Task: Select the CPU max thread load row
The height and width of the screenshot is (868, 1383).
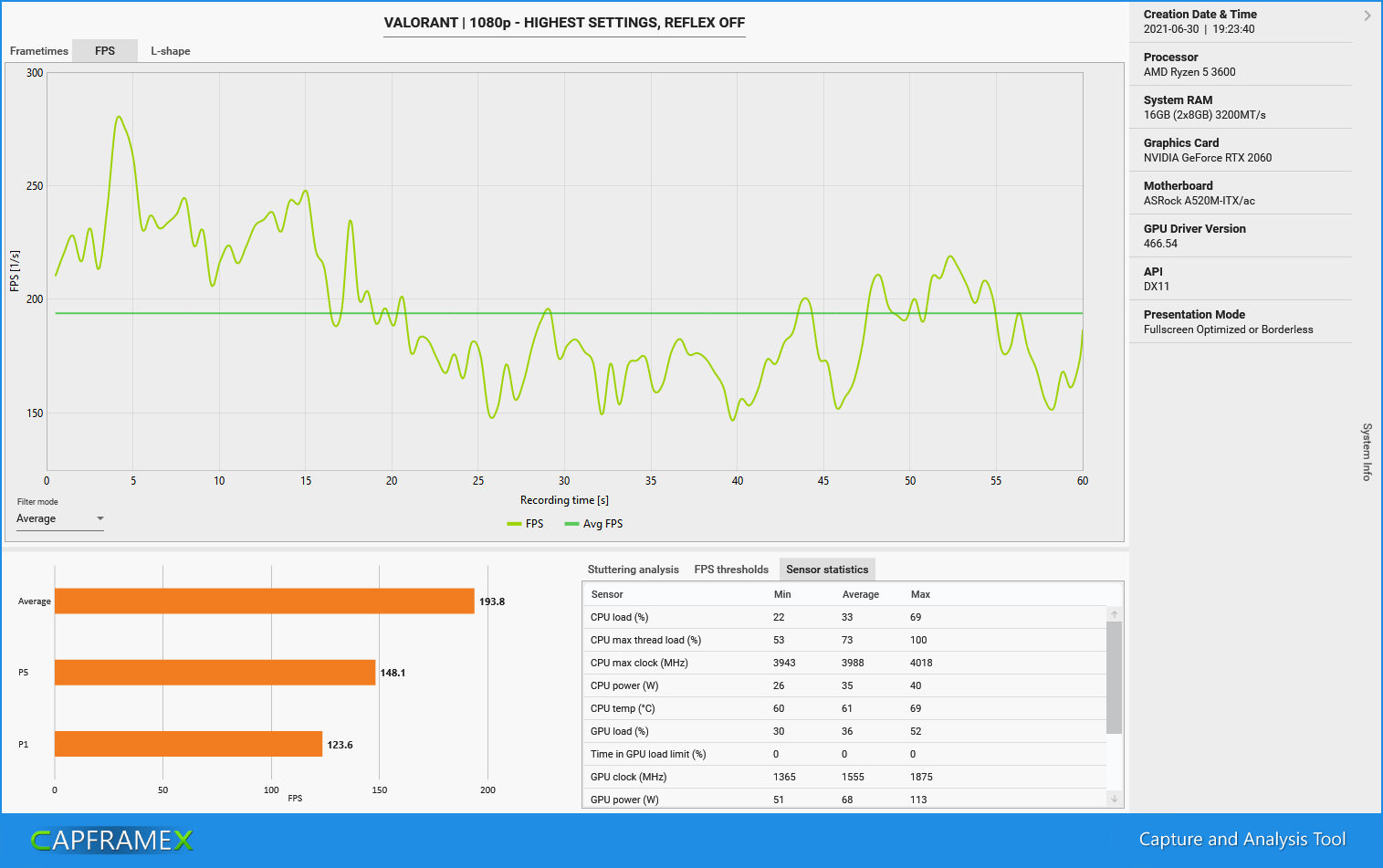Action: 844,640
